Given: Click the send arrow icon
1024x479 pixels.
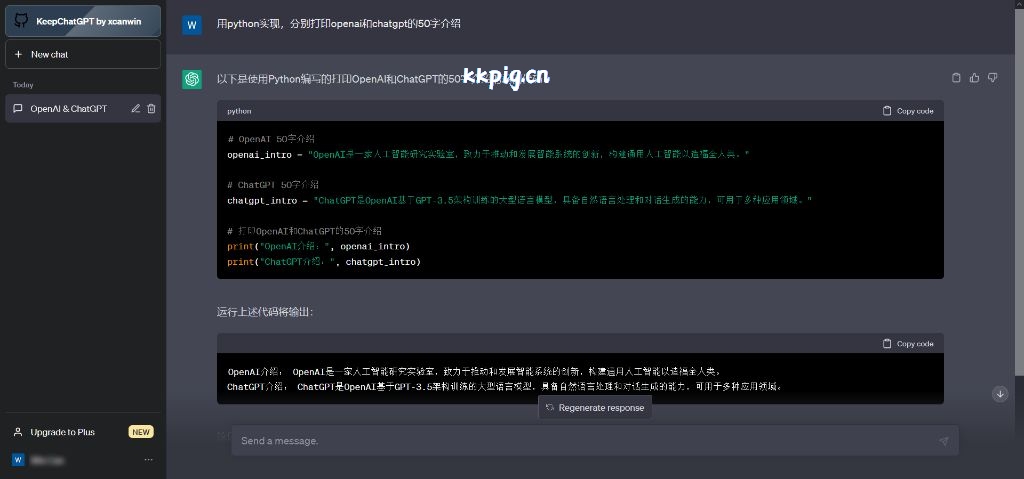Looking at the screenshot, I should point(944,441).
